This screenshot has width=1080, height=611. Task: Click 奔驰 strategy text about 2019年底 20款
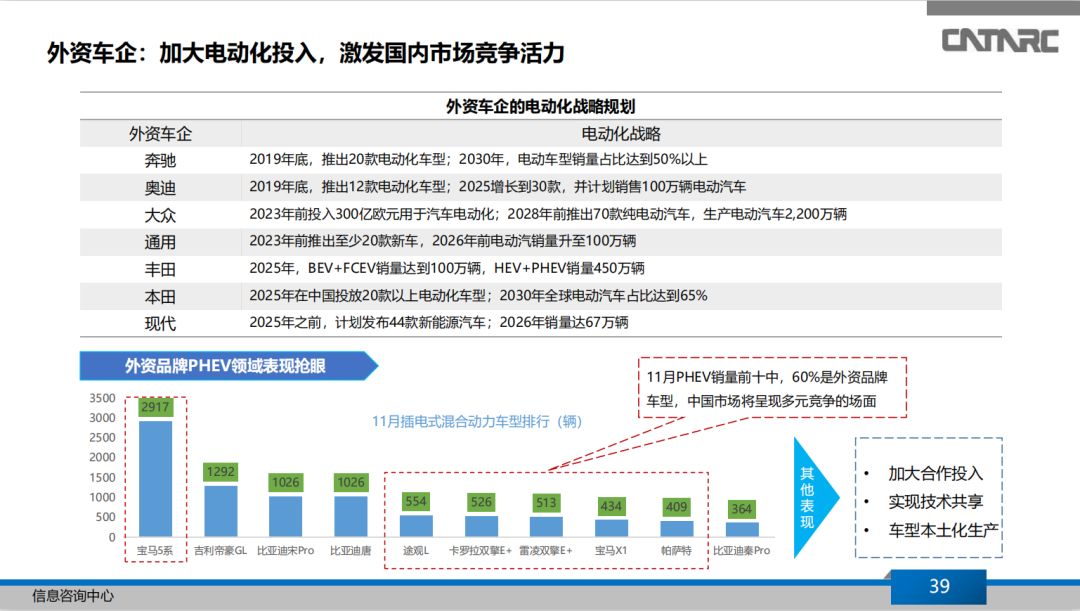pos(478,159)
